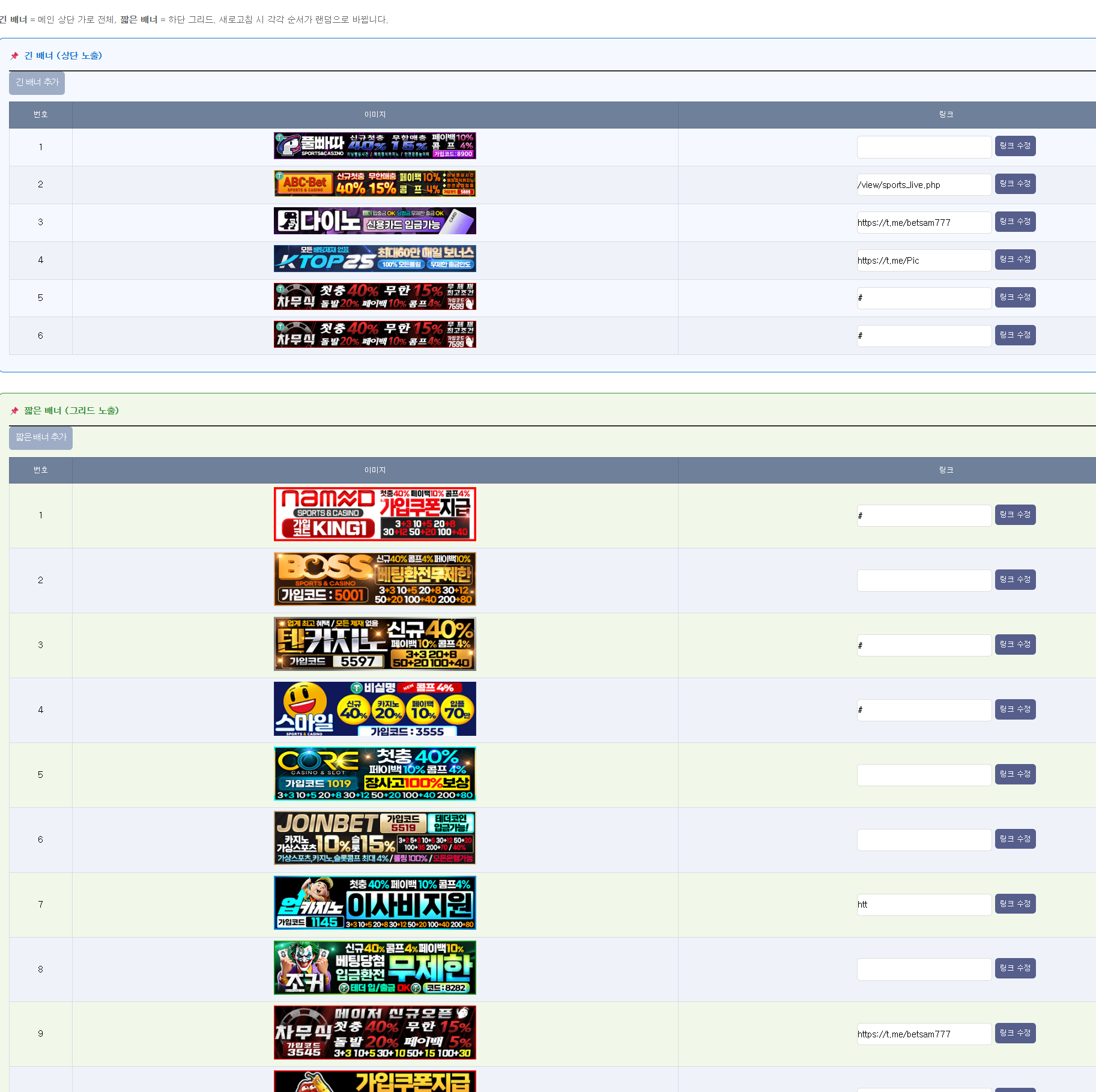Click the link input showing 'htt'
The width and height of the screenshot is (1096, 1092).
pos(924,905)
